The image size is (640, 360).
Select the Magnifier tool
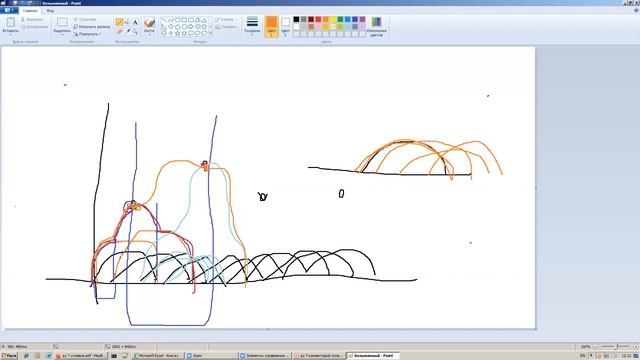tap(135, 31)
